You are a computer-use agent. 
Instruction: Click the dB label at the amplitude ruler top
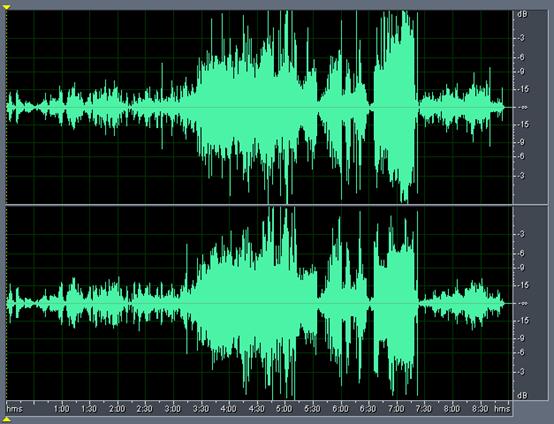click(x=522, y=14)
